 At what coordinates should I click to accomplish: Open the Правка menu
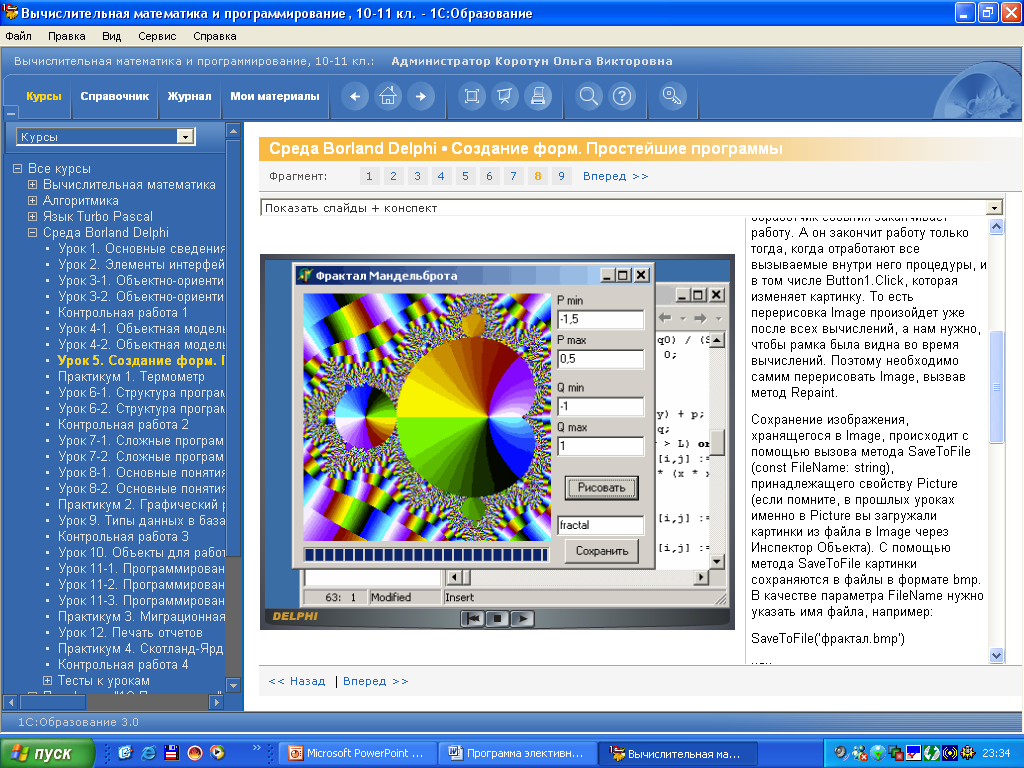pos(67,37)
